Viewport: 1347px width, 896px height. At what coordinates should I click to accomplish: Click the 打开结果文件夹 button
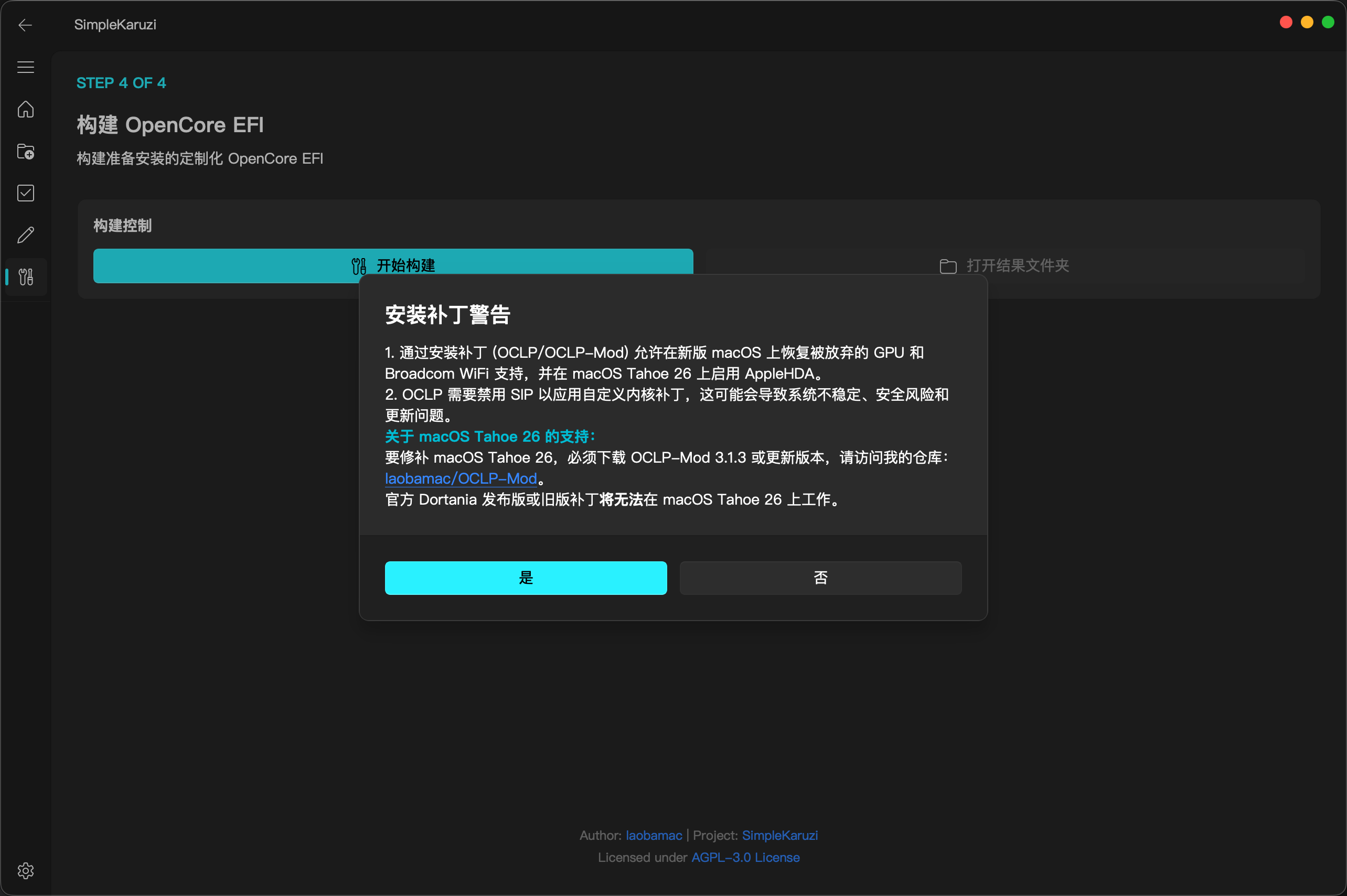1018,266
